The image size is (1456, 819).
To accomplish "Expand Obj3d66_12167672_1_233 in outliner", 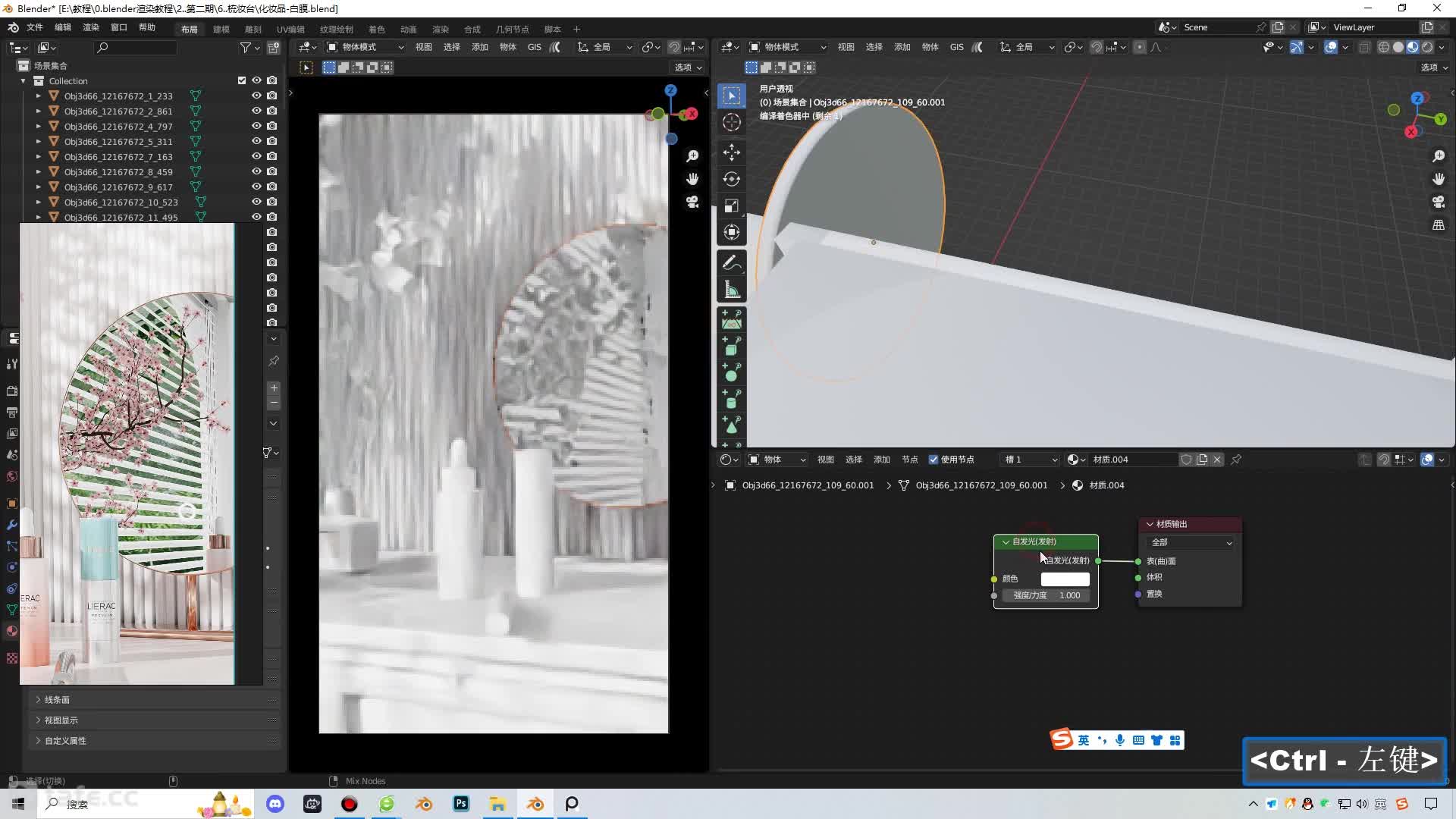I will pyautogui.click(x=39, y=96).
